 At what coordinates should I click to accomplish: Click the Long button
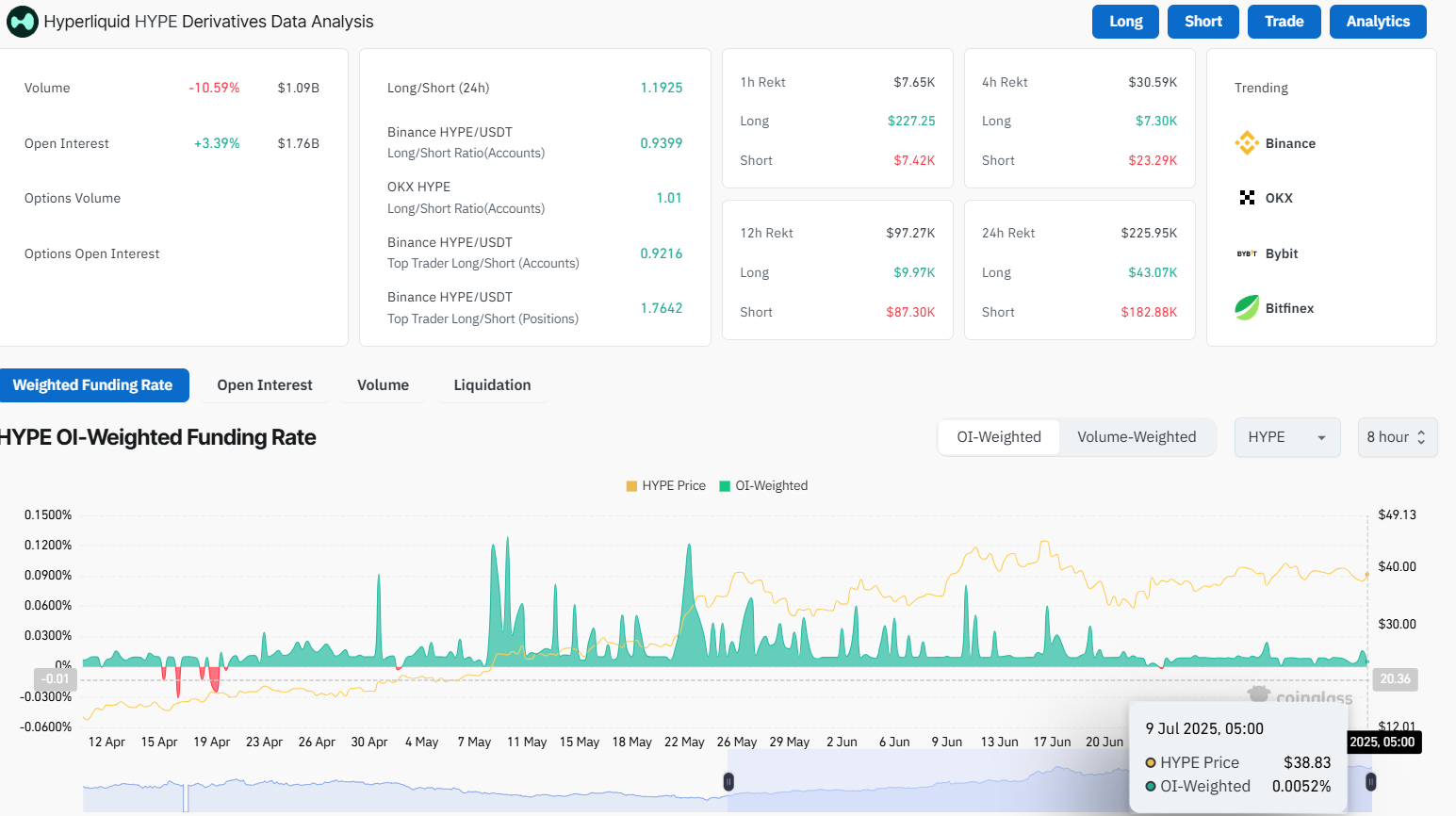(1125, 22)
